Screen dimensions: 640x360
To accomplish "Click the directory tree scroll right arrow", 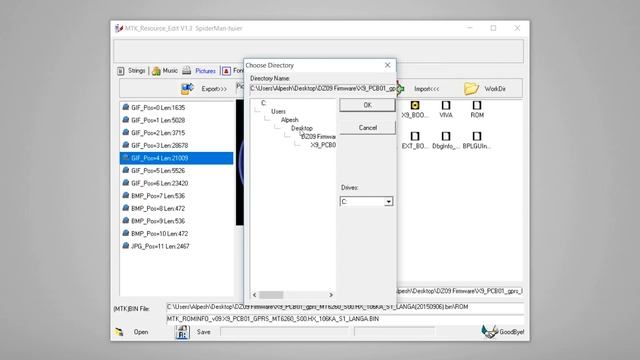I will click(x=331, y=295).
